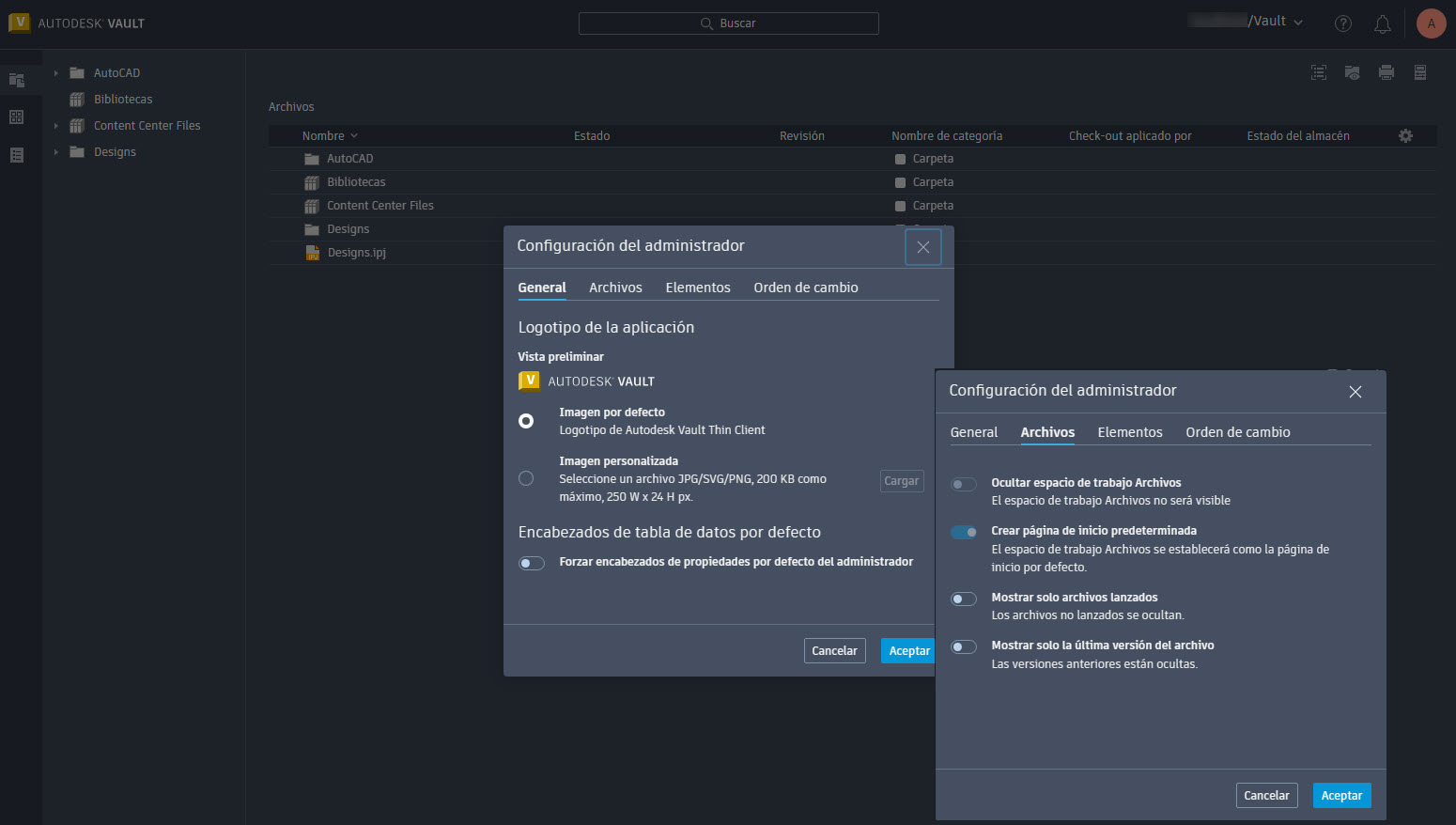Open Orden de cambio tab in file-toggles dialog

(1238, 432)
